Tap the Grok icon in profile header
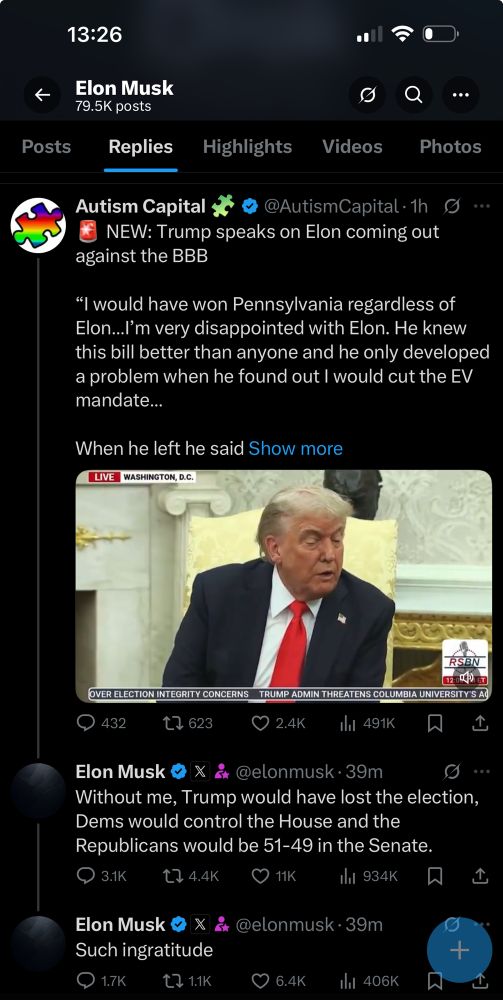This screenshot has height=1000, width=503. (367, 95)
